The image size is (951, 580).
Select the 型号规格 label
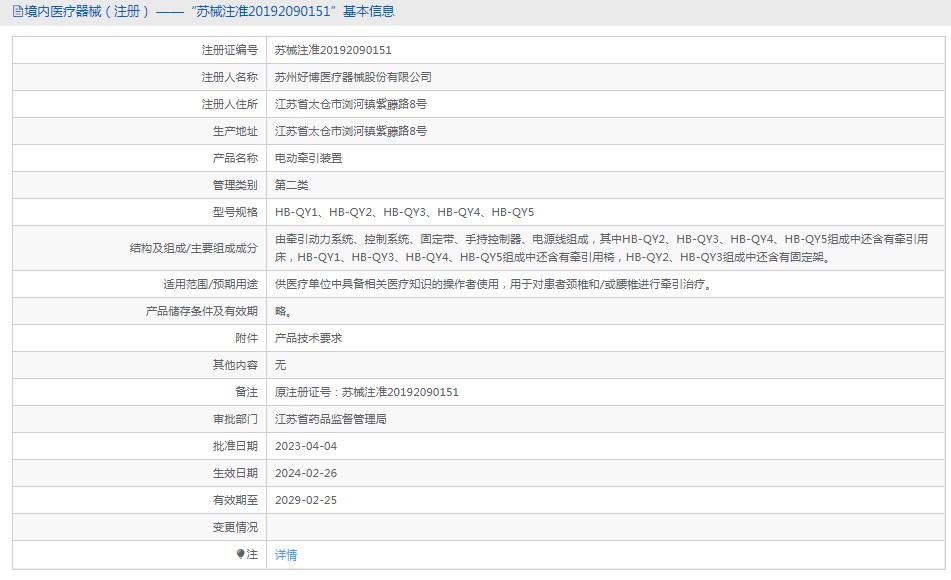[x=235, y=212]
